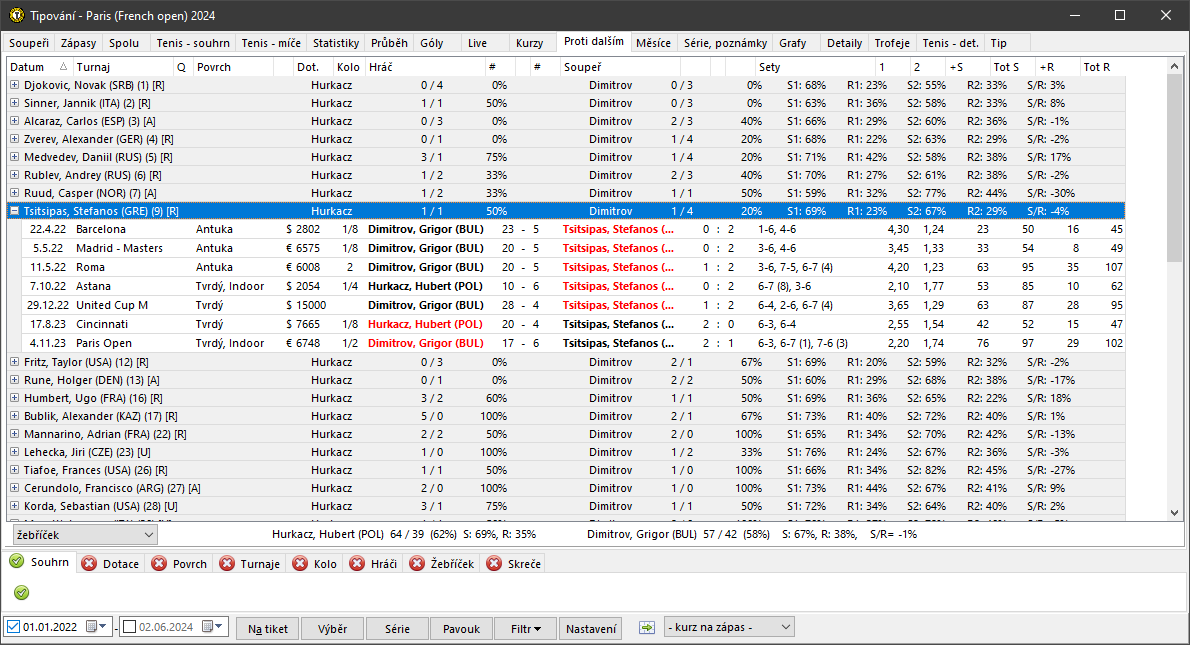Enable the end date 02.06.2024 checkbox
The height and width of the screenshot is (645, 1190).
click(129, 627)
